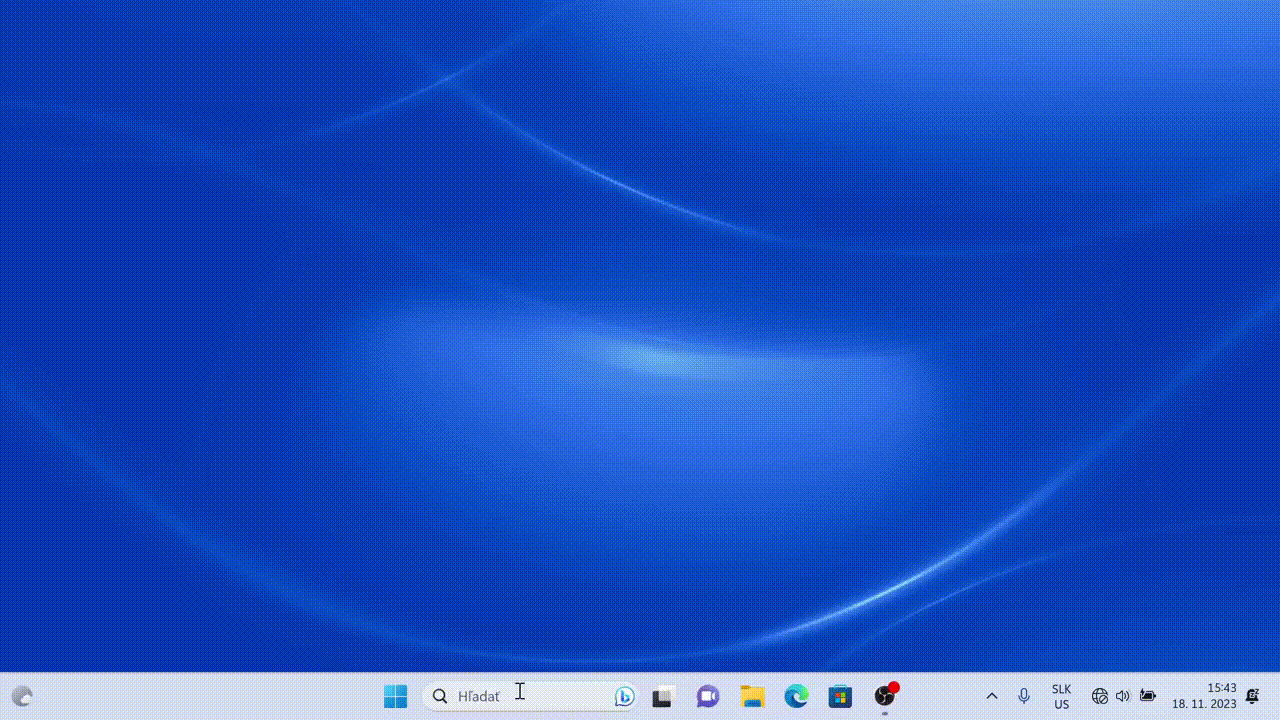Open OBS Studio from the taskbar
Viewport: 1280px width, 720px height.
884,696
